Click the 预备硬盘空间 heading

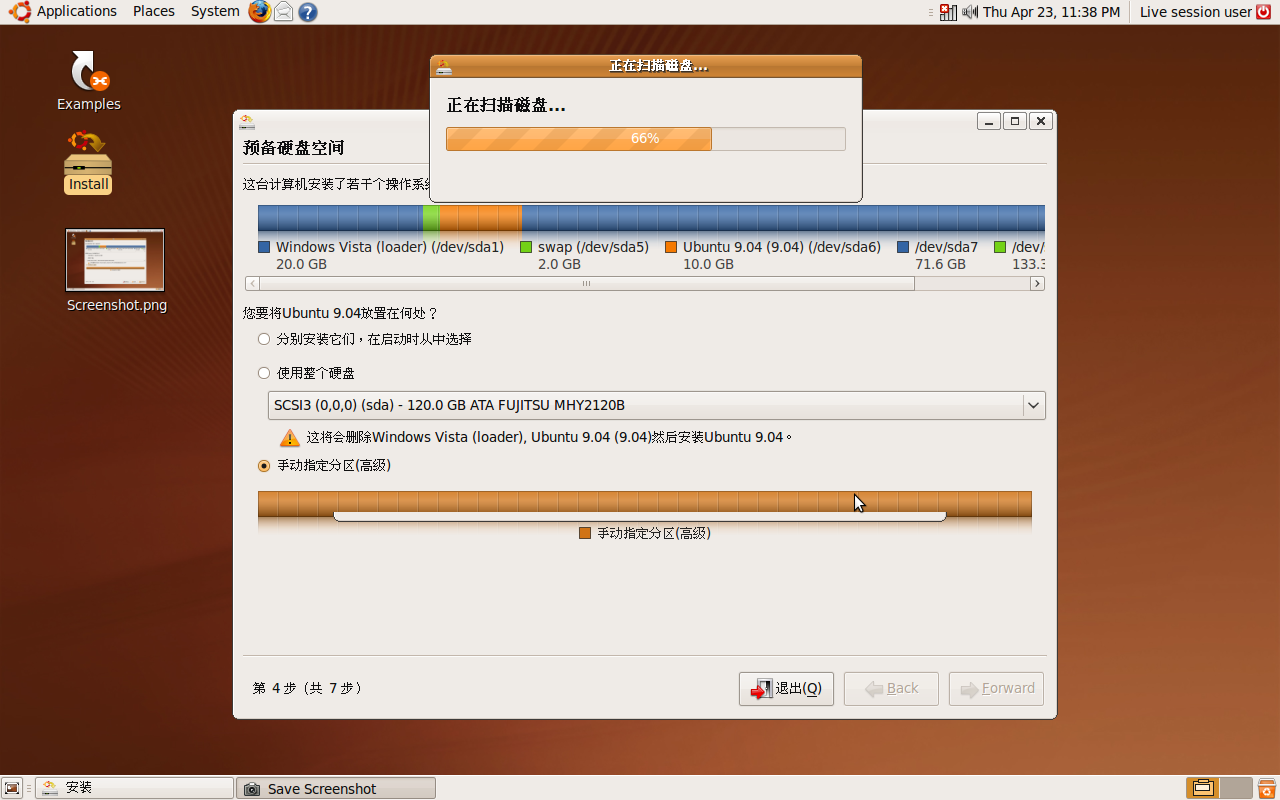point(294,148)
